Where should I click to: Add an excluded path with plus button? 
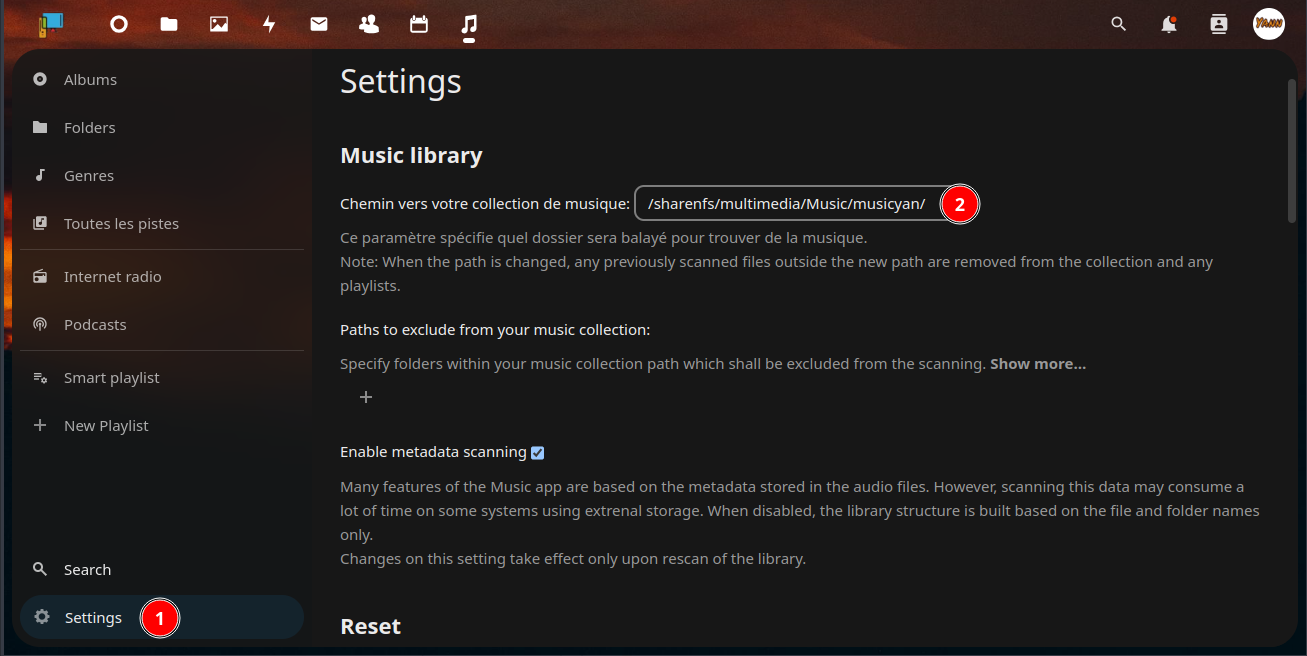(x=366, y=397)
